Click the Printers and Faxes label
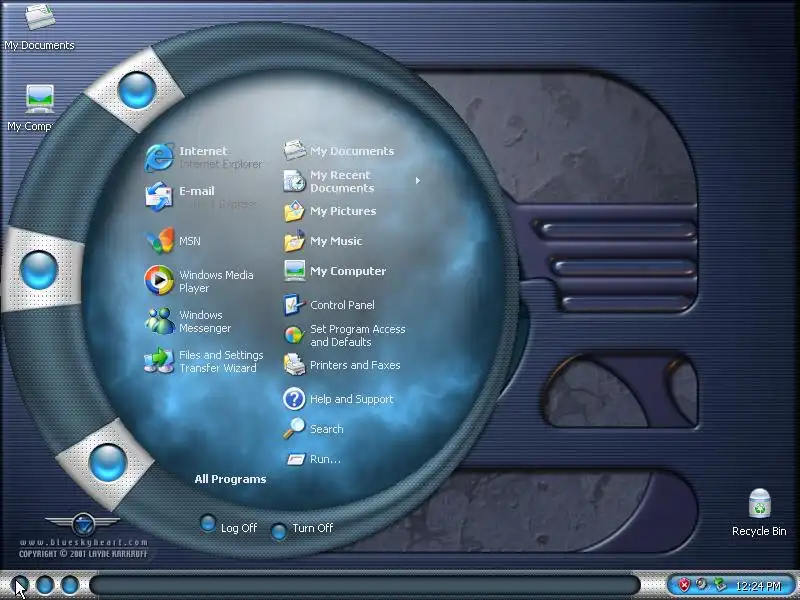This screenshot has height=600, width=800. tap(355, 365)
